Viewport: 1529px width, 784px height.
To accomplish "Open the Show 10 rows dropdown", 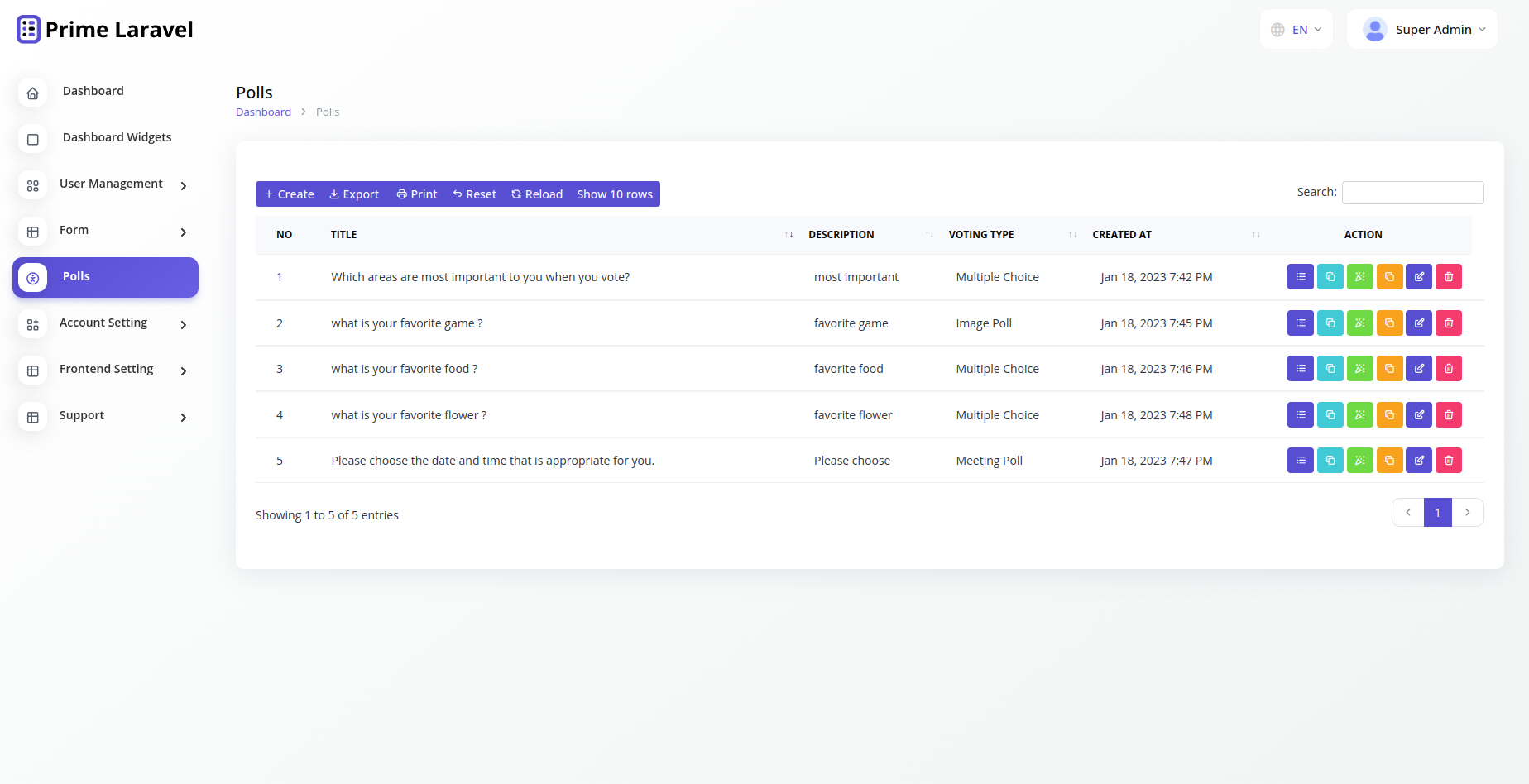I will click(x=614, y=194).
